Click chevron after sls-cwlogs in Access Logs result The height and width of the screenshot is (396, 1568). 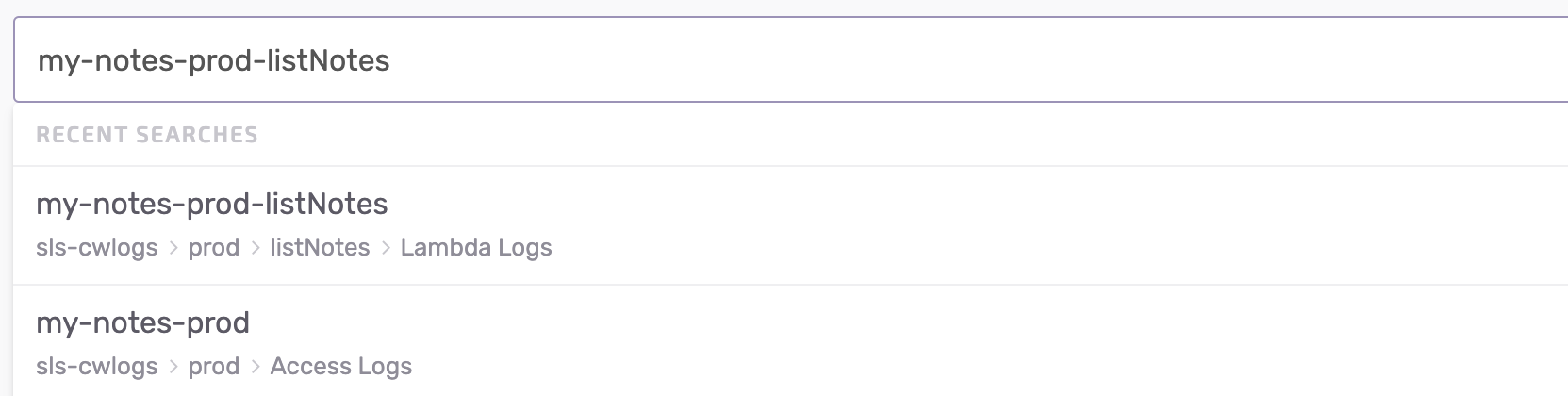[x=173, y=367]
